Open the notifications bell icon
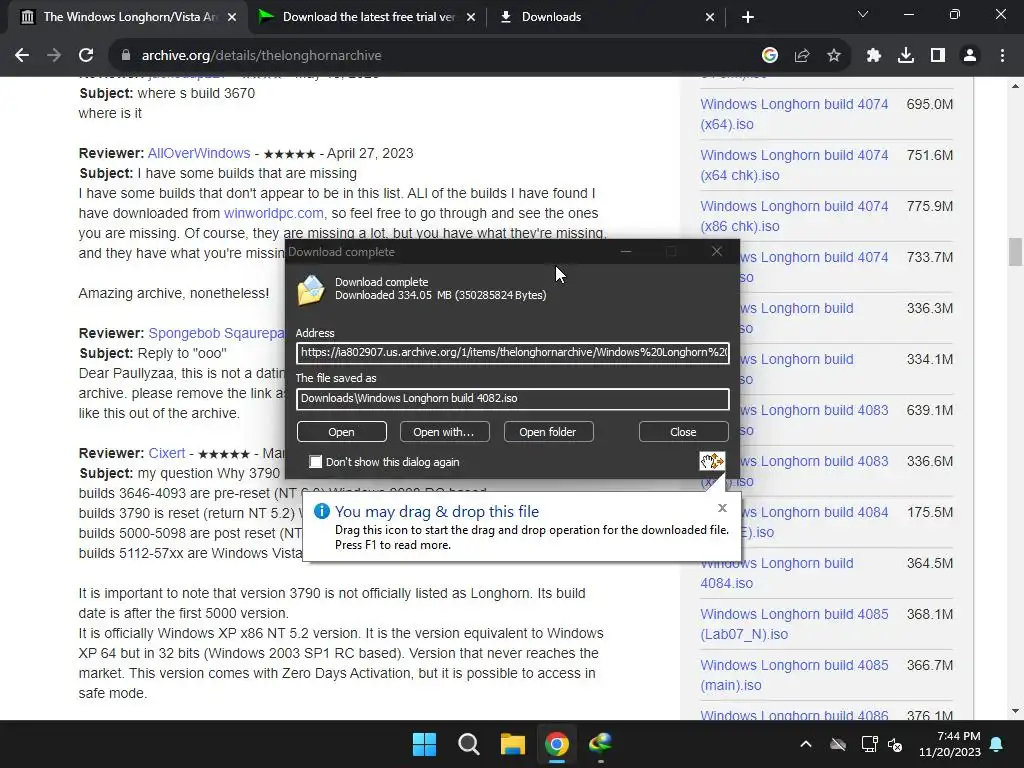1024x768 pixels. pos(997,744)
